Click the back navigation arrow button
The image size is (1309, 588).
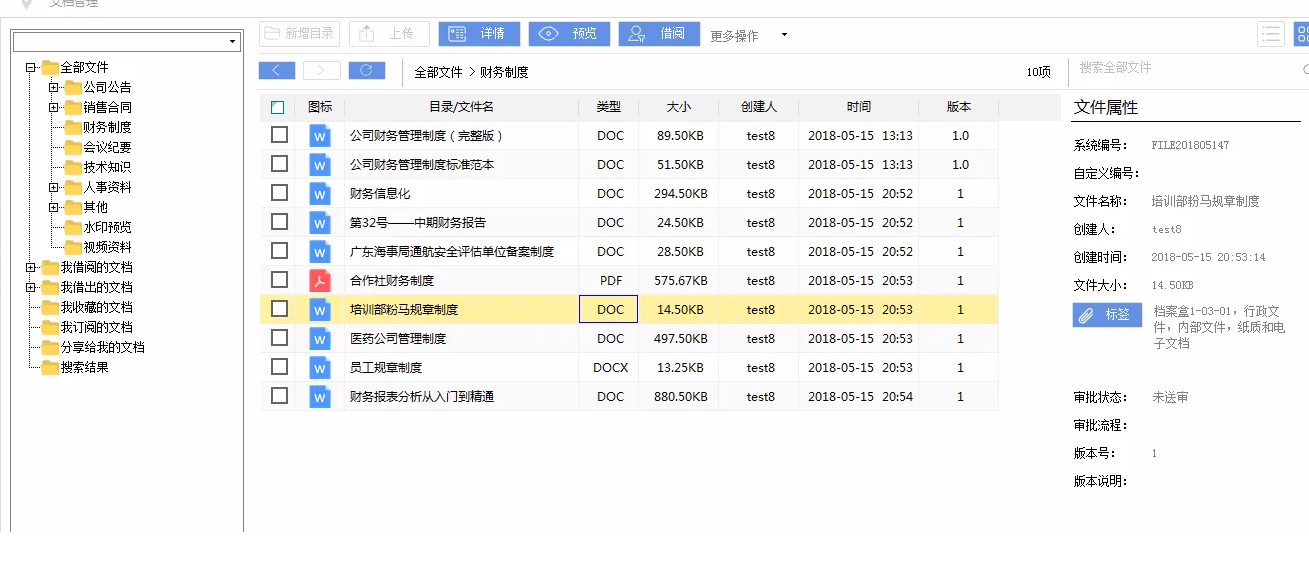[277, 70]
